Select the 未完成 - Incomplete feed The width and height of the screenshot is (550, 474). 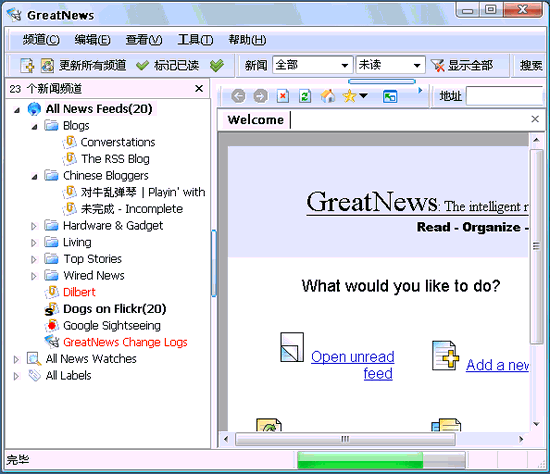132,209
